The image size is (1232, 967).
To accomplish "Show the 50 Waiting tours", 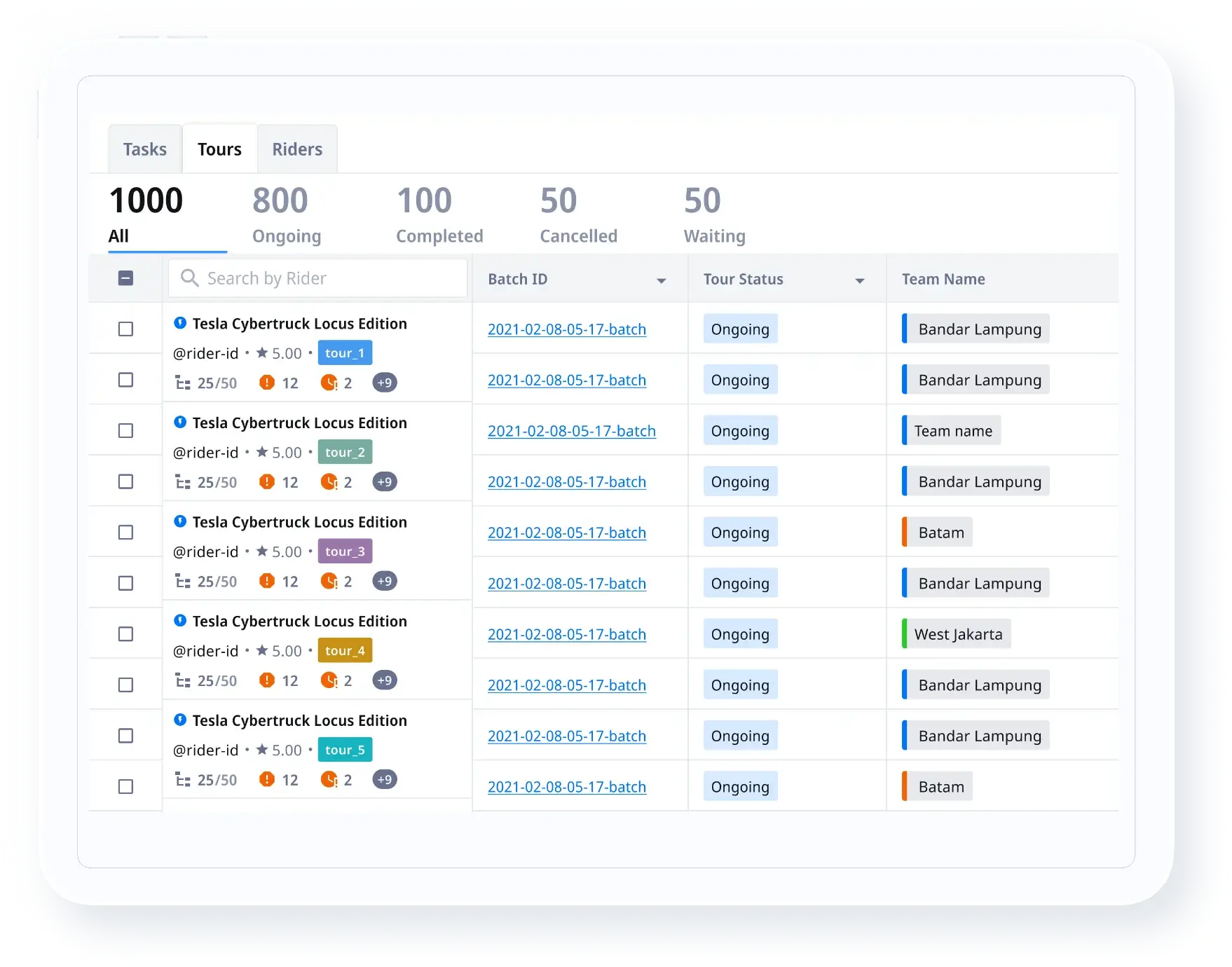I will [x=714, y=214].
